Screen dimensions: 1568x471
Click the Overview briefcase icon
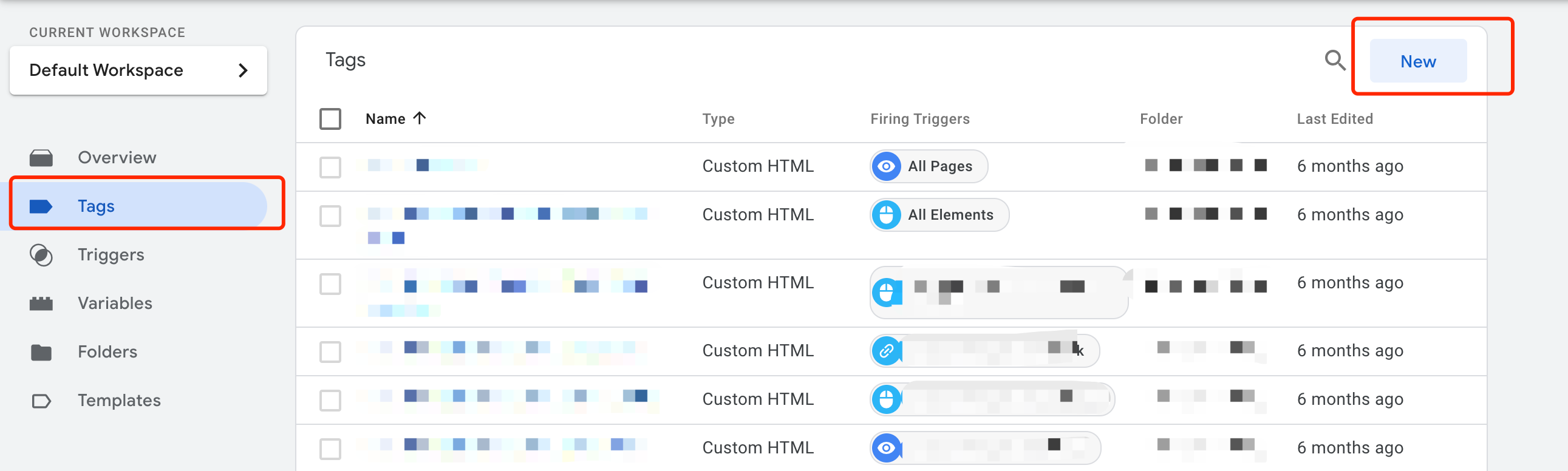click(x=41, y=158)
